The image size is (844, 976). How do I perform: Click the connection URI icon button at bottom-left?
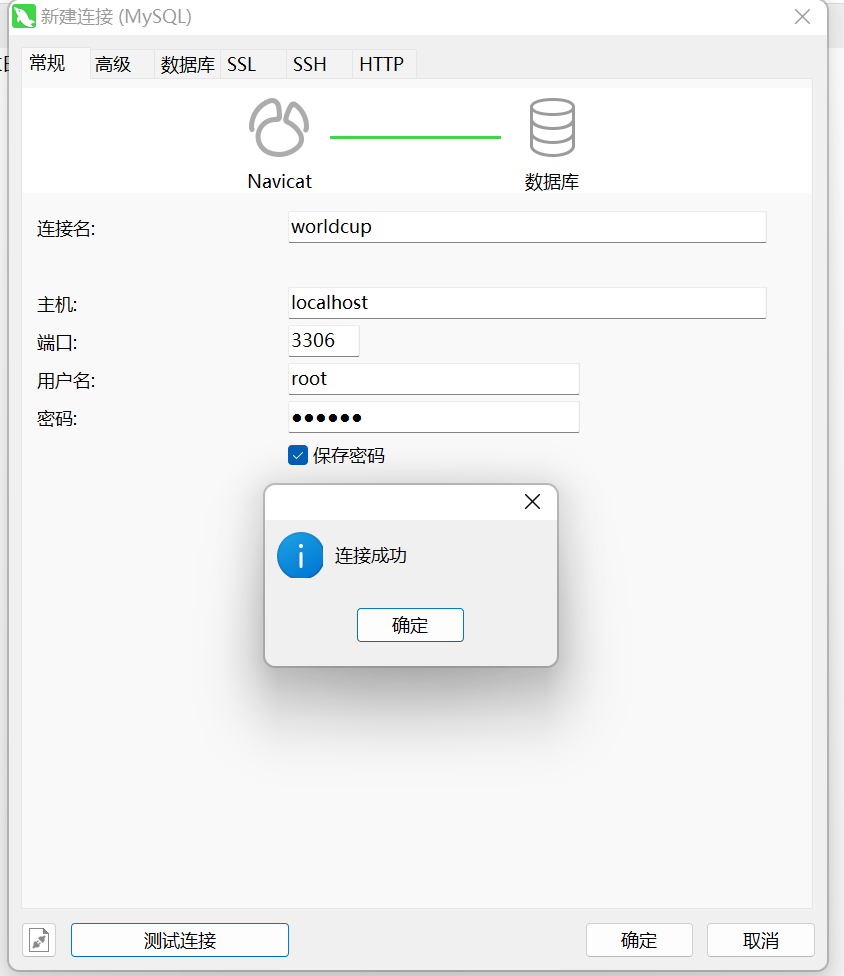39,940
